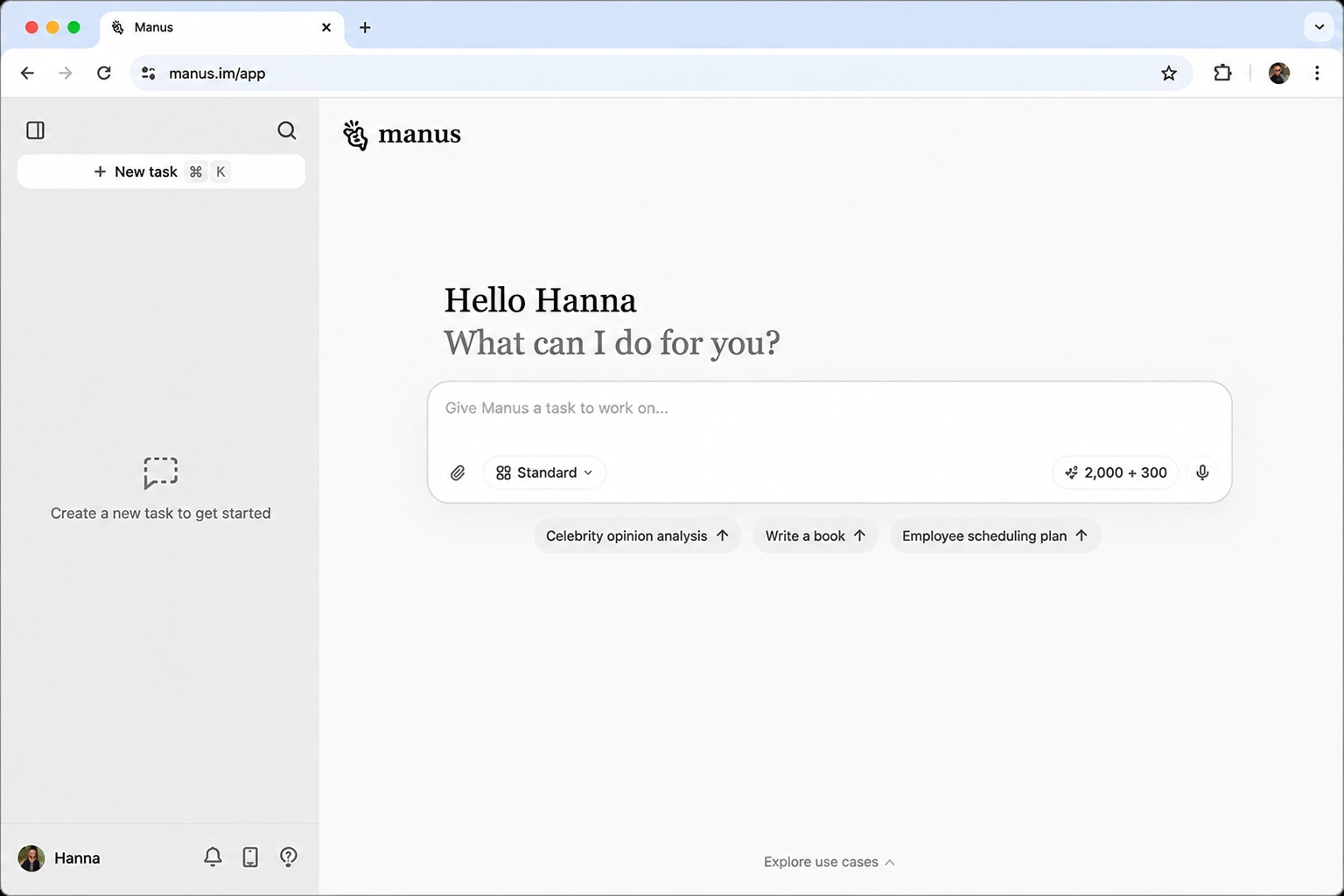Viewport: 1344px width, 896px height.
Task: Click 'What can I do for you?' text
Action: (x=612, y=343)
